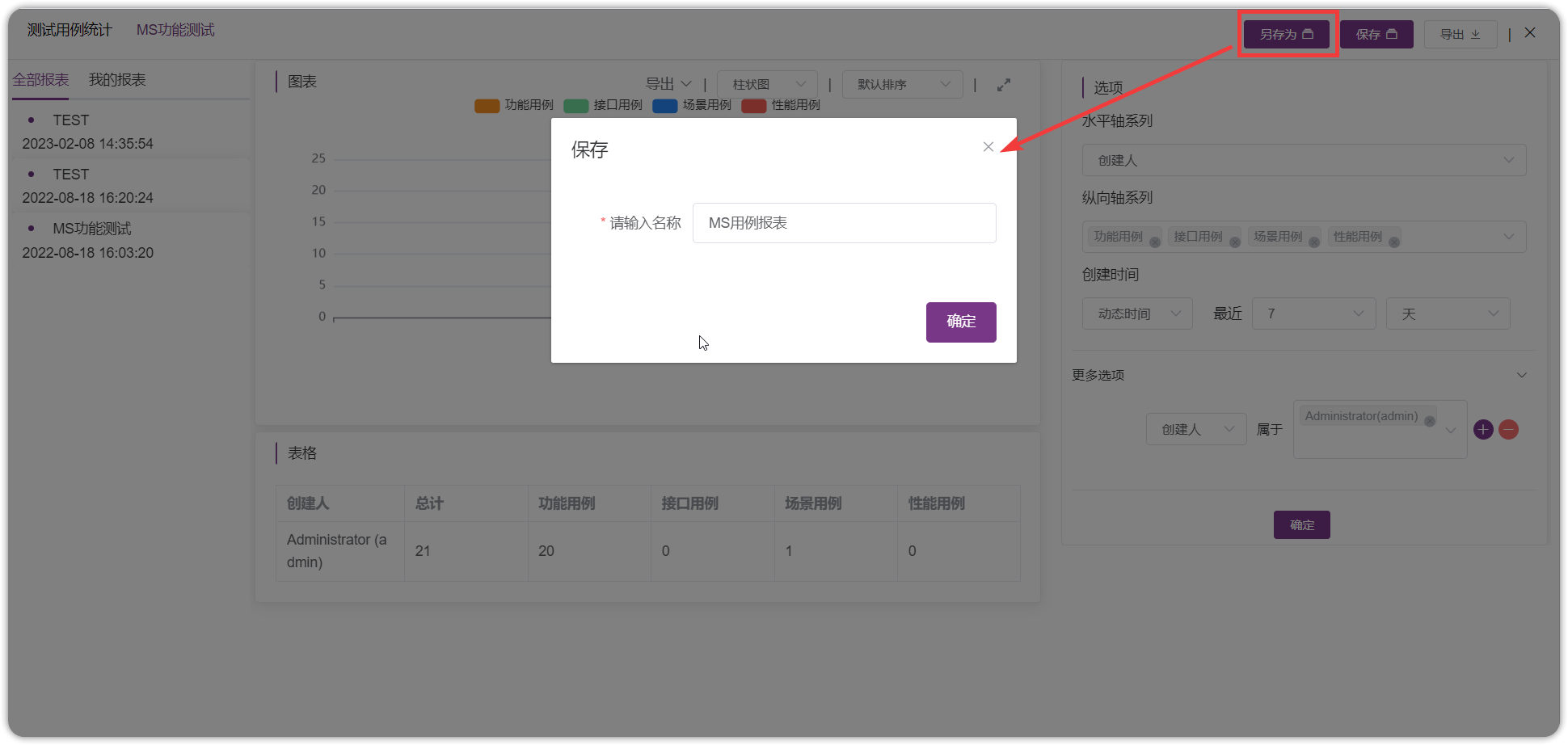The image size is (1568, 745).
Task: Click the 确定 button in options panel
Action: (x=1301, y=525)
